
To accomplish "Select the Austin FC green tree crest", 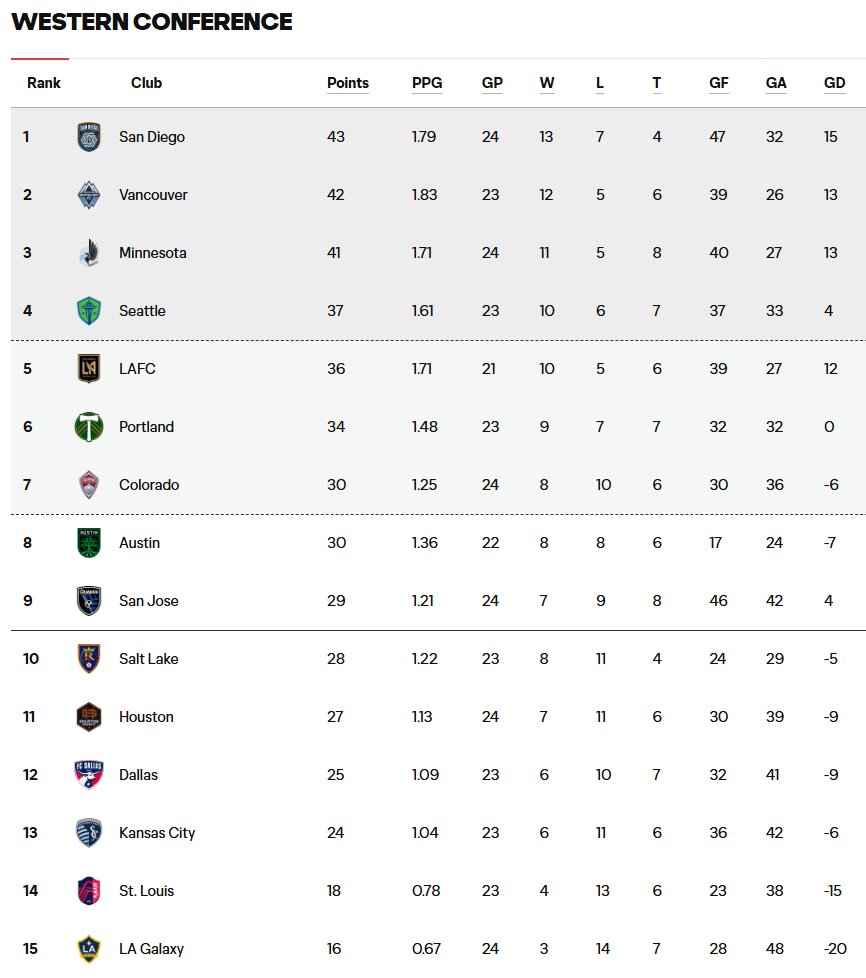I will [89, 543].
